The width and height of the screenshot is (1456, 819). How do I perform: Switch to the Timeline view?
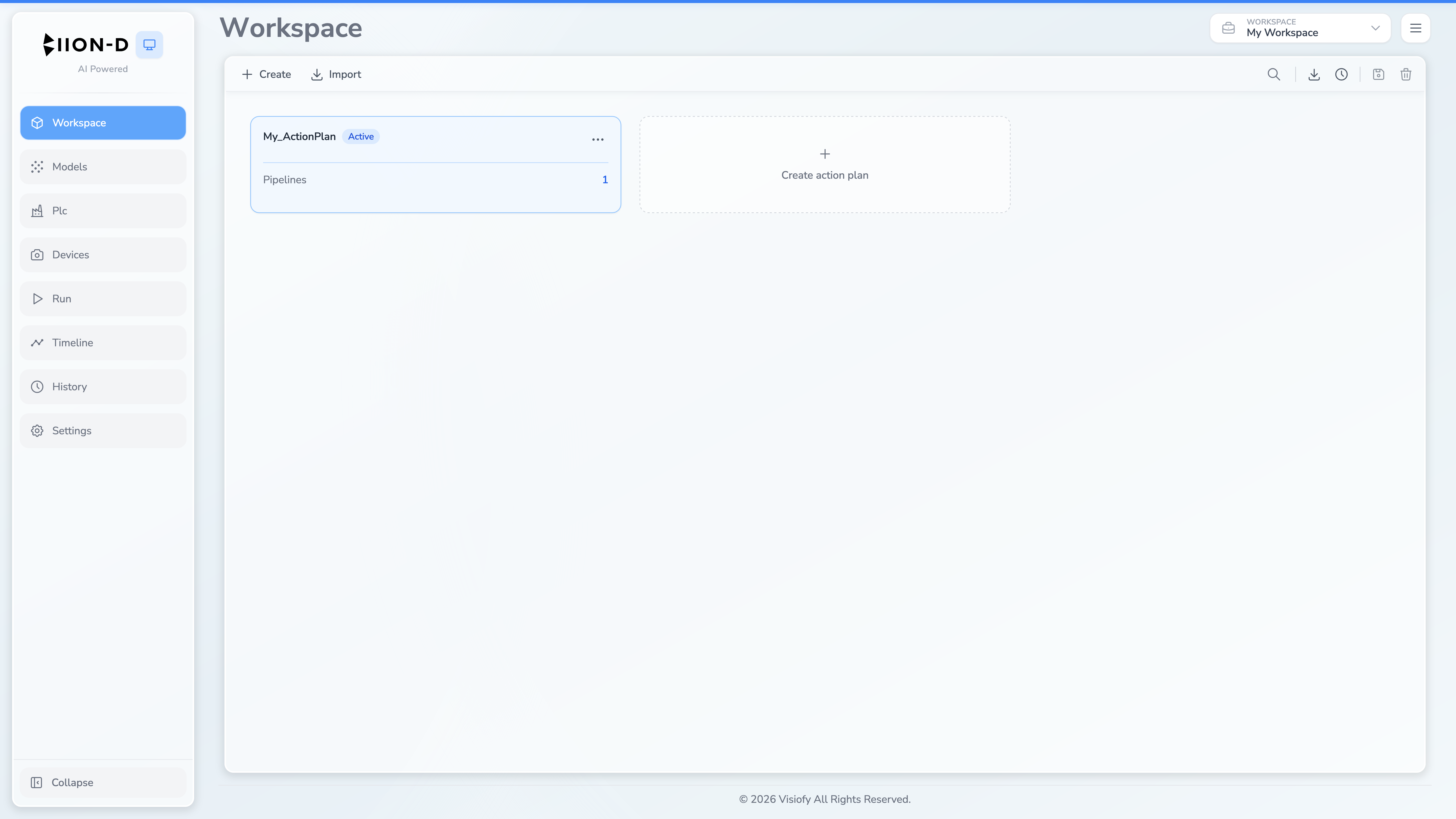(x=103, y=343)
